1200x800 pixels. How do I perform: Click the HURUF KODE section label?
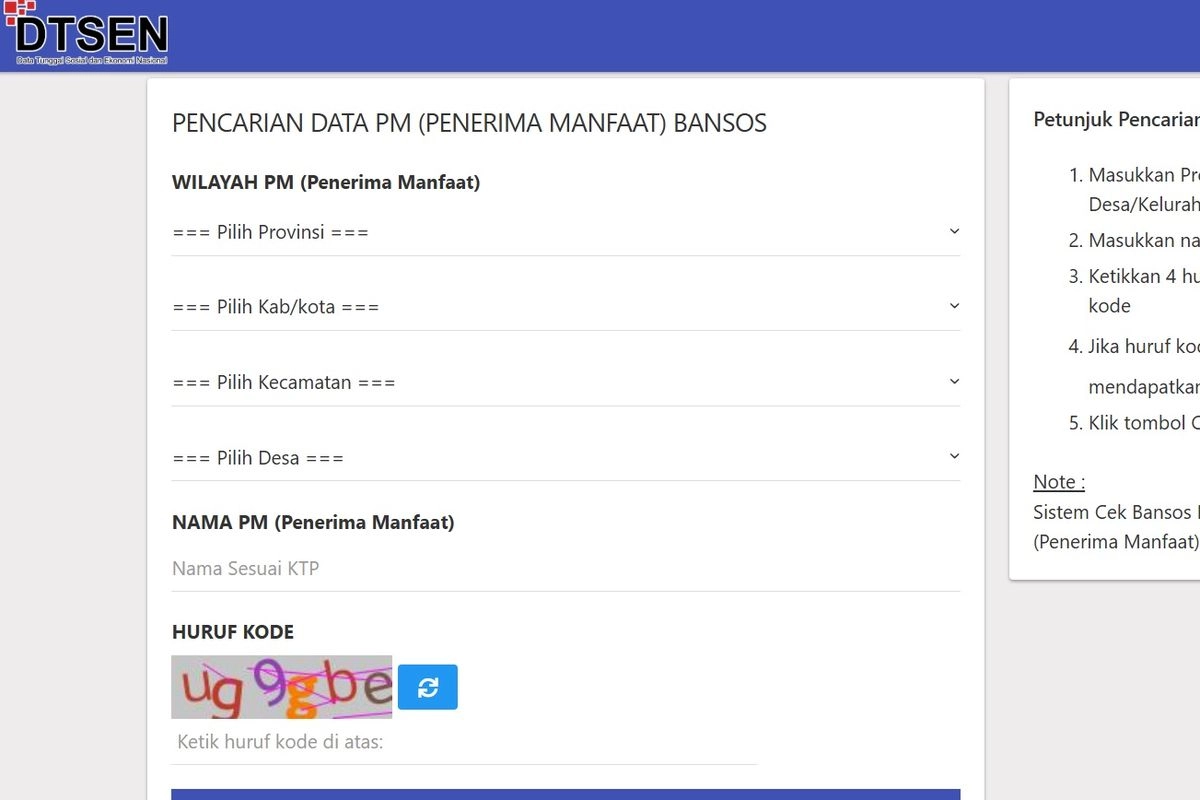coord(233,632)
